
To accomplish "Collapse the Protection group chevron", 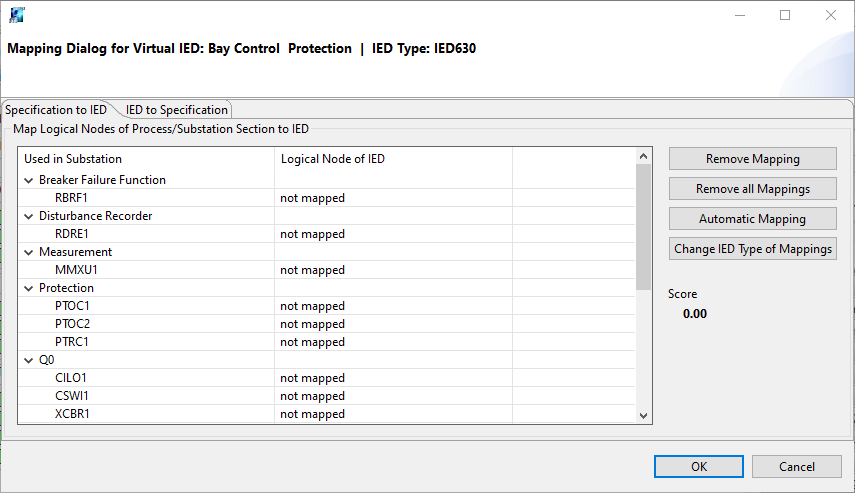I will tap(28, 288).
